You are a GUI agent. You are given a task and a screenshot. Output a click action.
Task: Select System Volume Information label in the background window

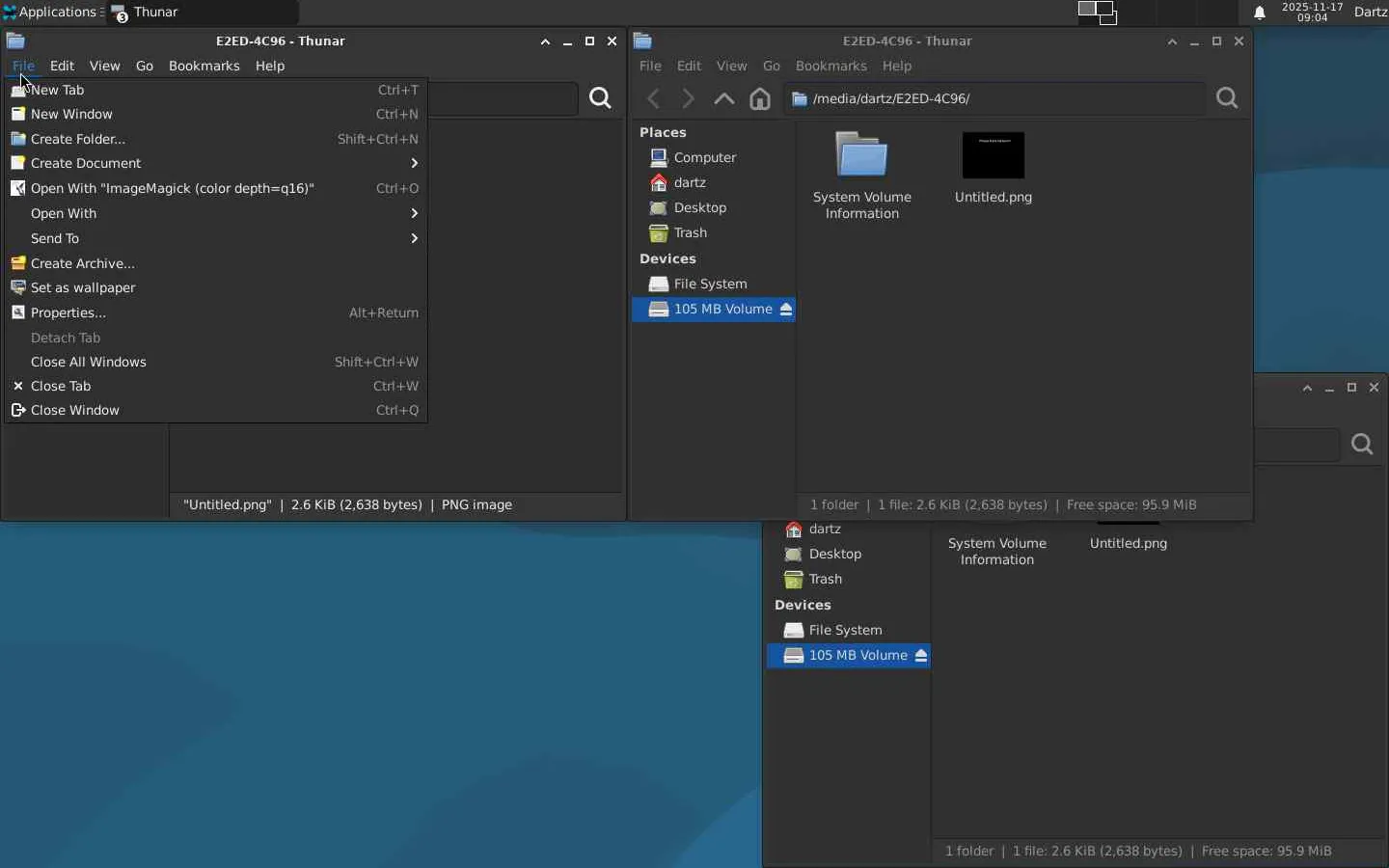997,552
